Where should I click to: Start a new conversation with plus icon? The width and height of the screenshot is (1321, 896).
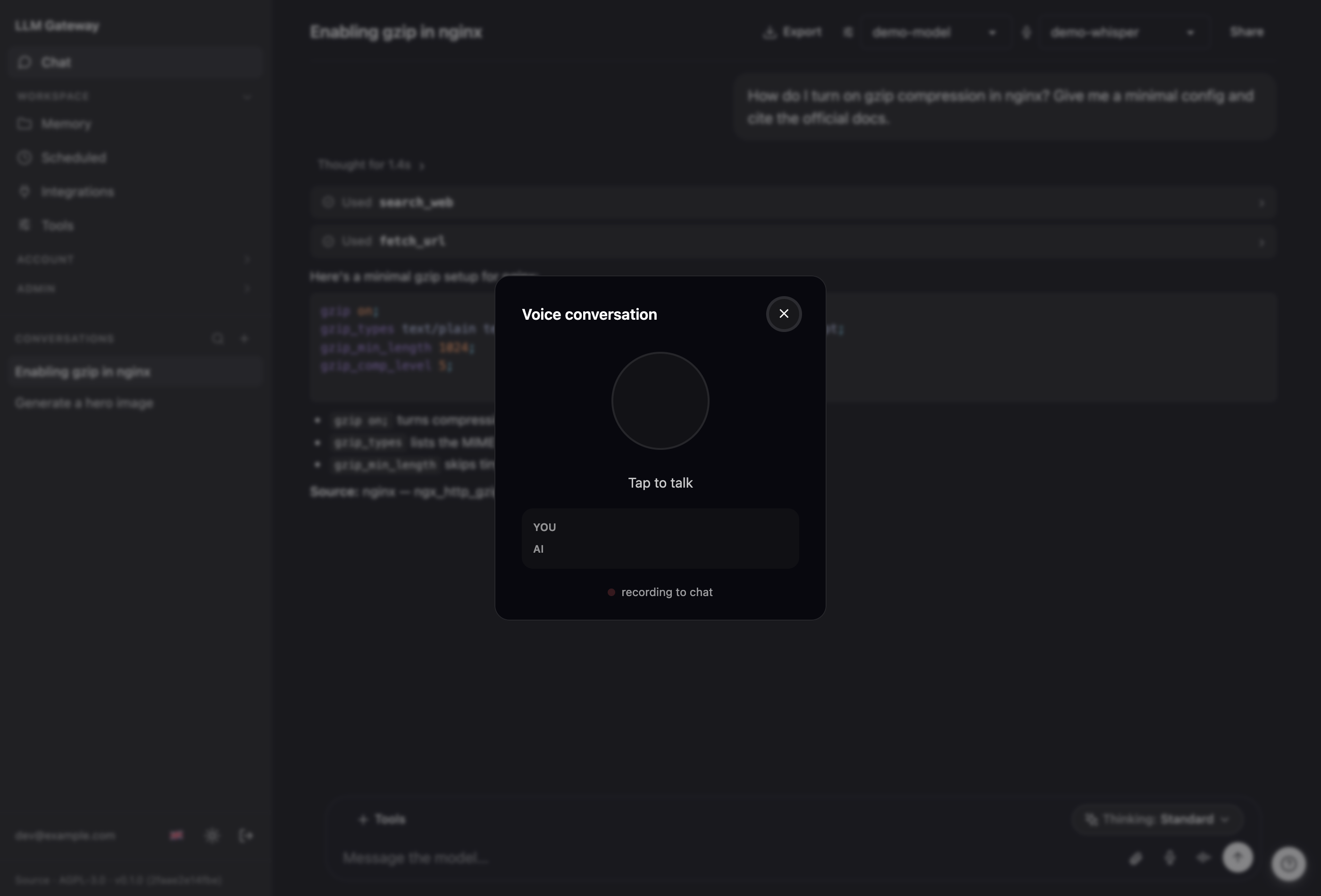[x=244, y=339]
